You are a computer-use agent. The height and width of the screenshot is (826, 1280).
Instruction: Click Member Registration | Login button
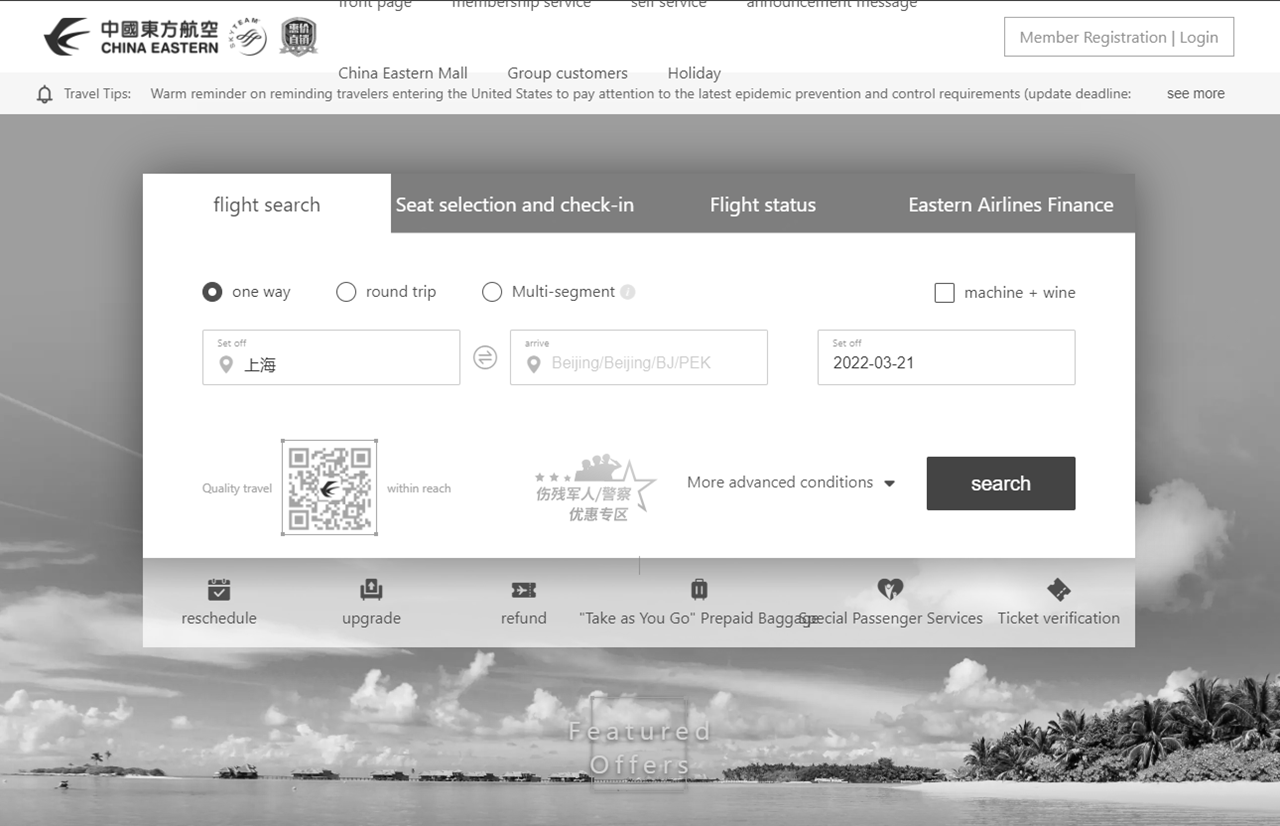click(1118, 37)
